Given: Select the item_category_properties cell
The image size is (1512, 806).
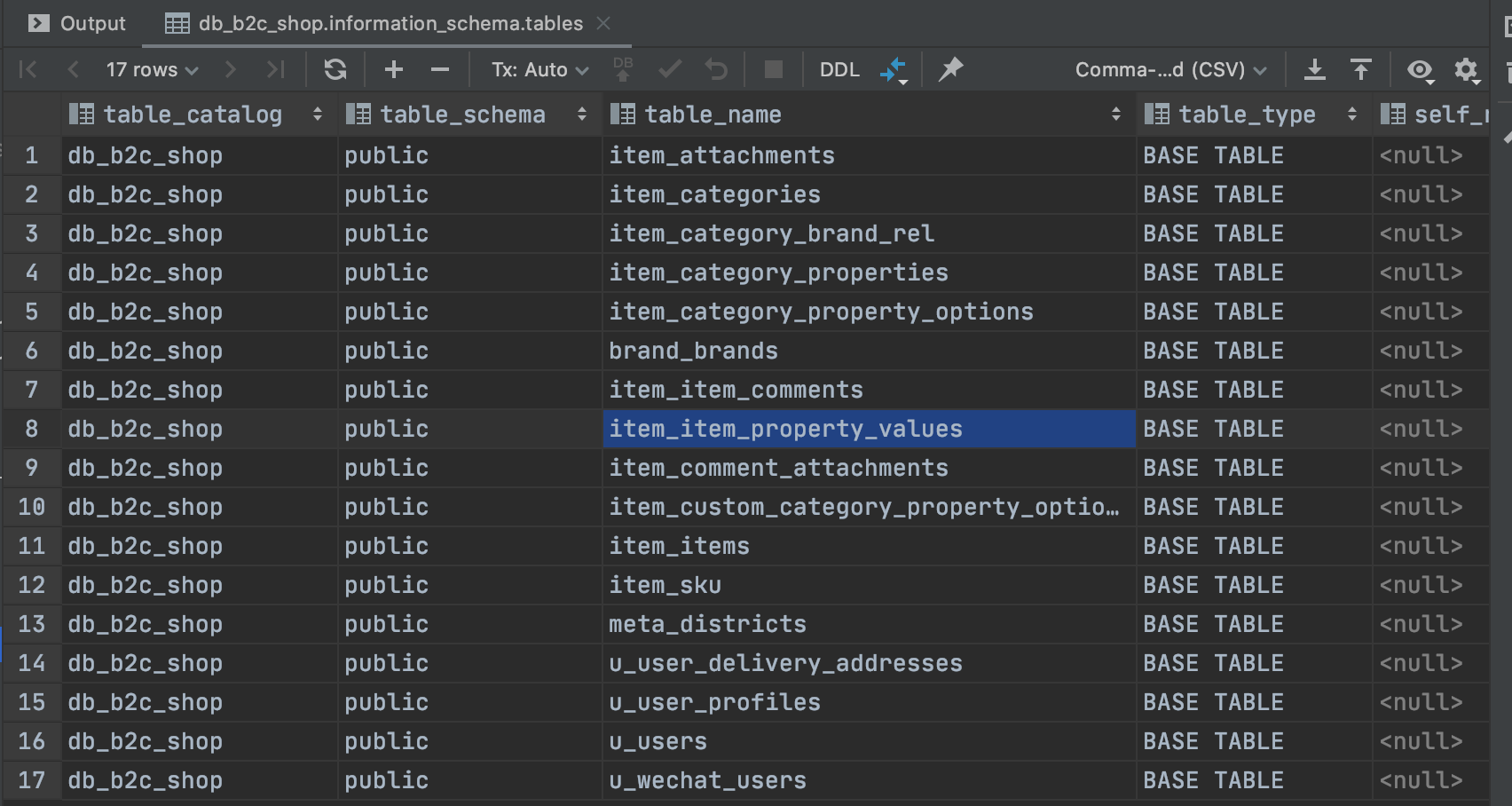Looking at the screenshot, I should [870, 273].
